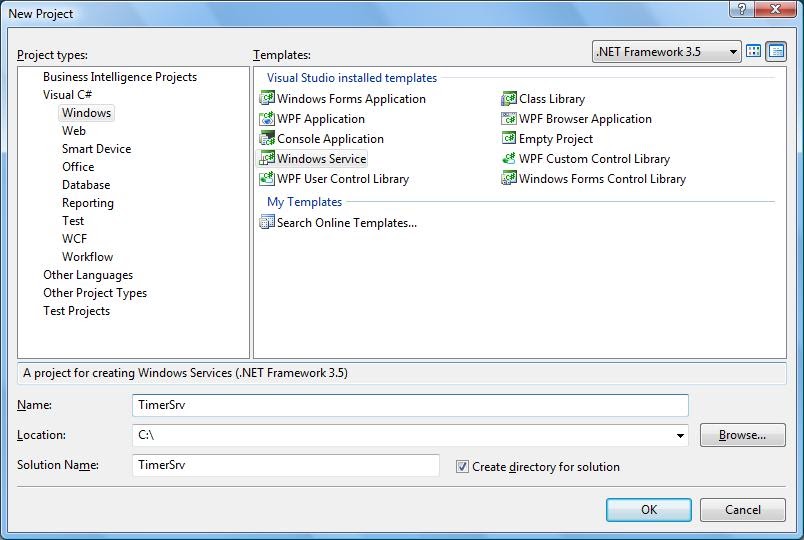This screenshot has height=540, width=804.
Task: Click the WPF Browser Application label
Action: pos(585,118)
